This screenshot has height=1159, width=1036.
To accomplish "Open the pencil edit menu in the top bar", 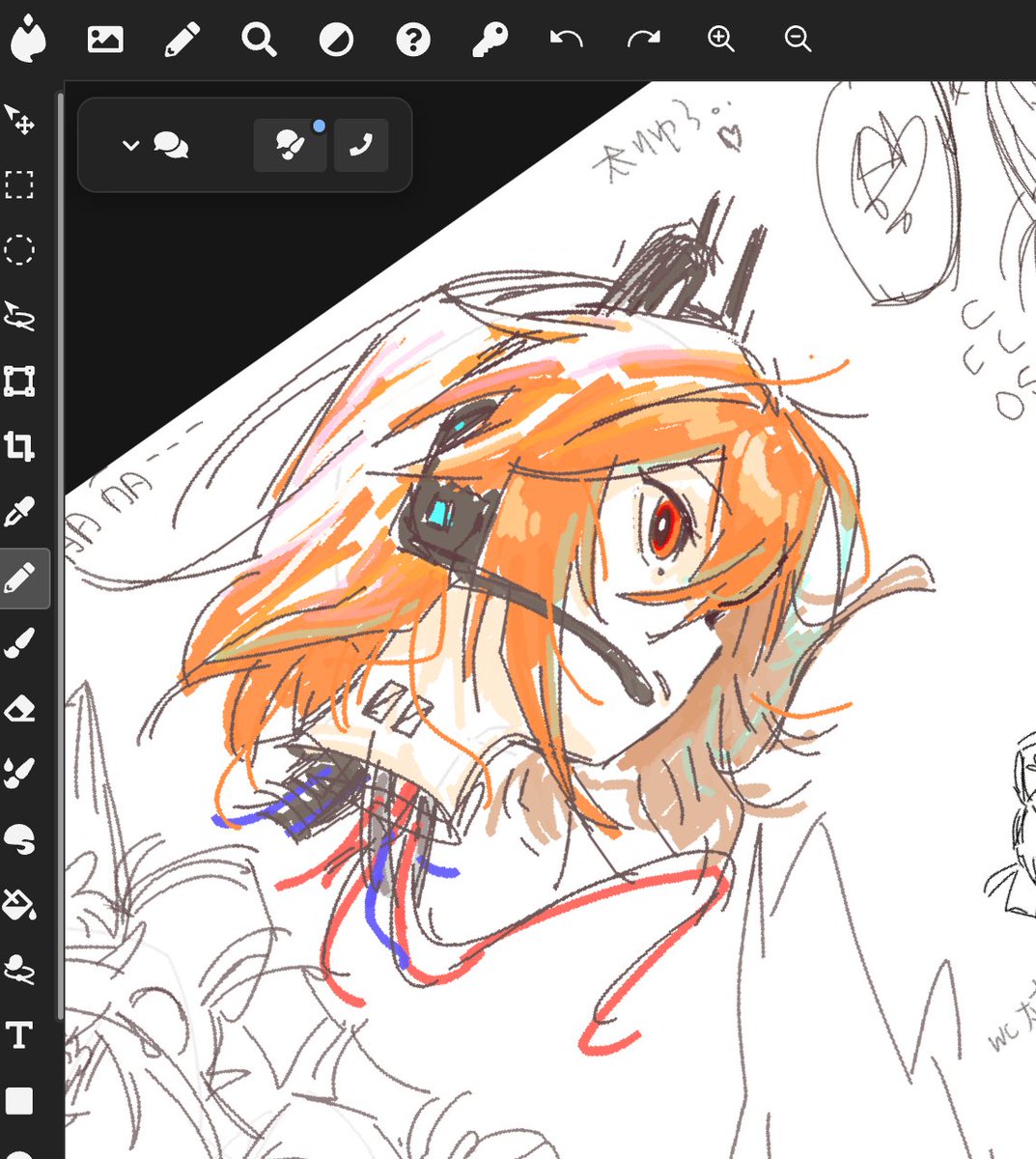I will click(182, 40).
